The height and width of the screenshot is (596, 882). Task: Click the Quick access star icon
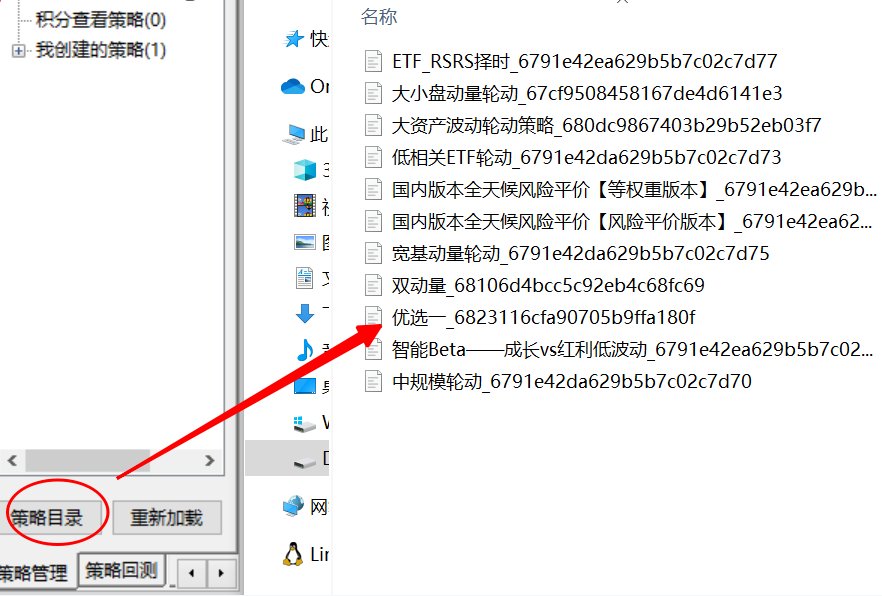click(293, 39)
